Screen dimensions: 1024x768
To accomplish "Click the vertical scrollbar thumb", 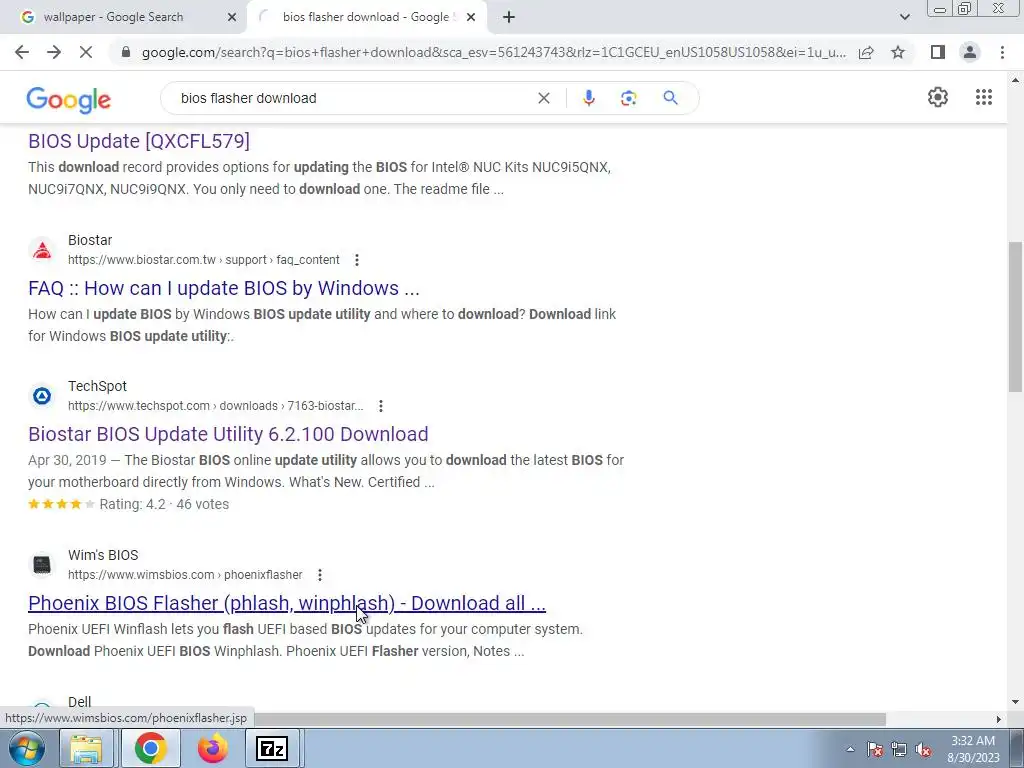I will pos(1015,317).
